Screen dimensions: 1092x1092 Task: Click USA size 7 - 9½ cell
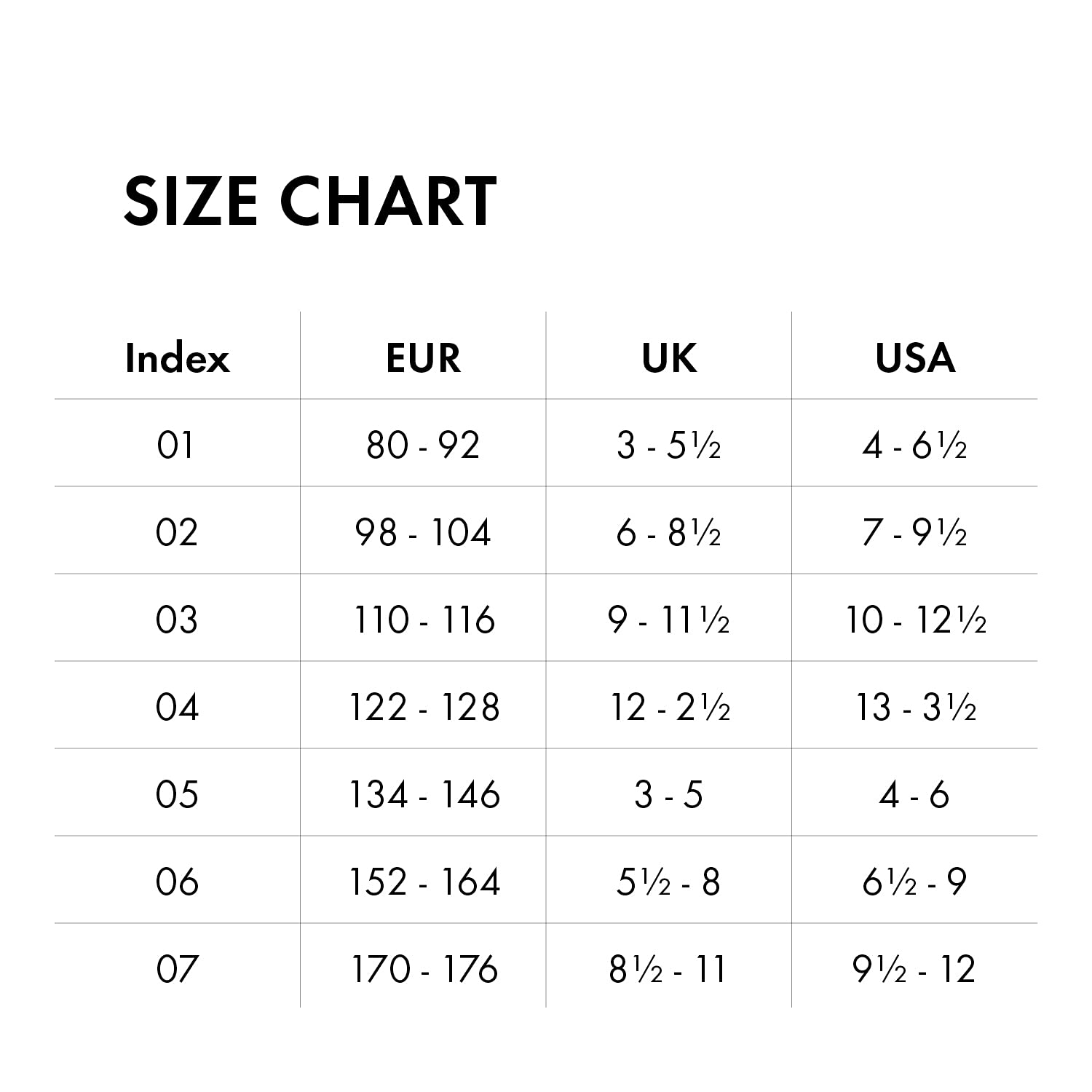[x=915, y=532]
